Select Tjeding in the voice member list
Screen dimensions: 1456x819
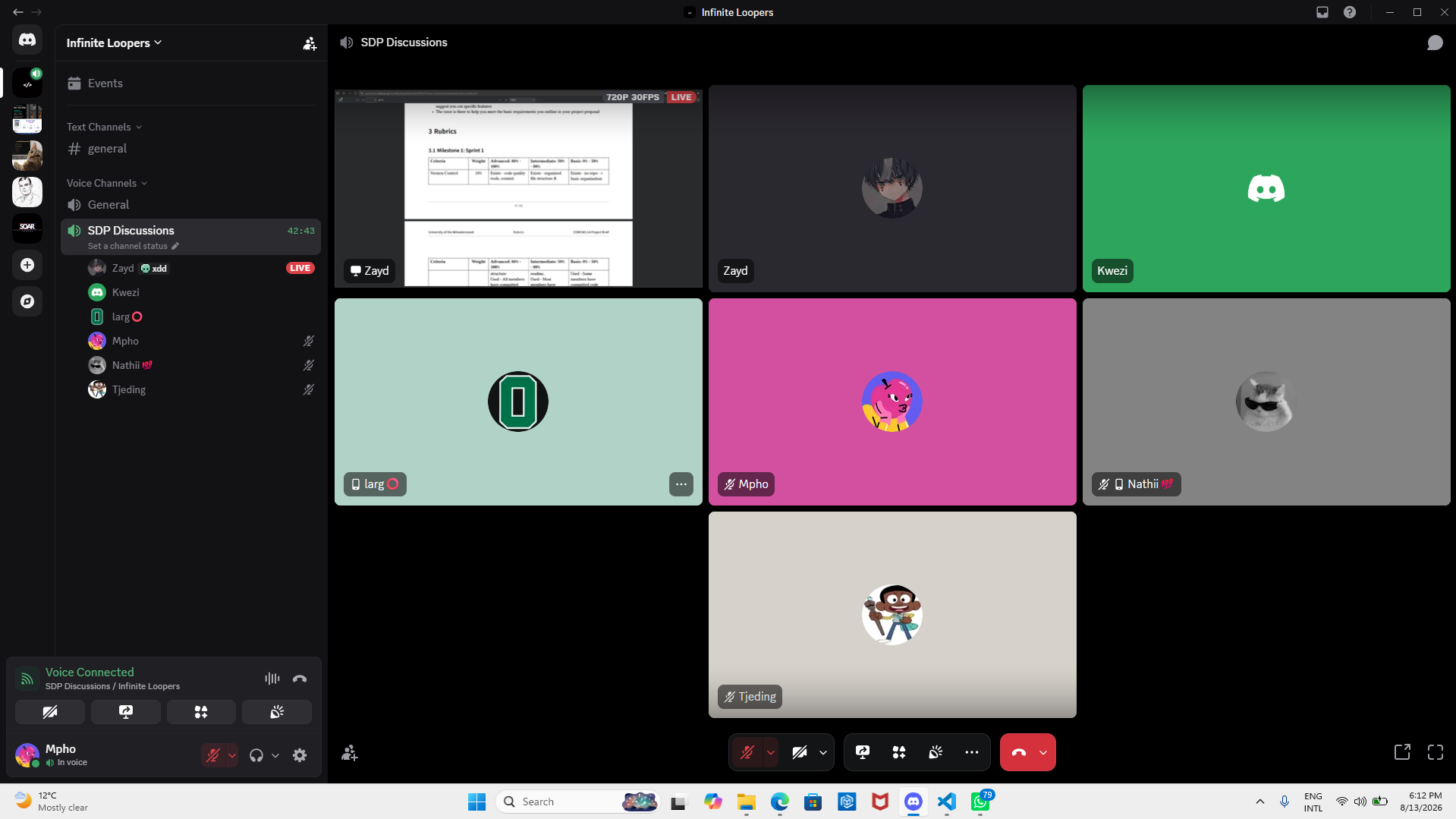point(201,389)
